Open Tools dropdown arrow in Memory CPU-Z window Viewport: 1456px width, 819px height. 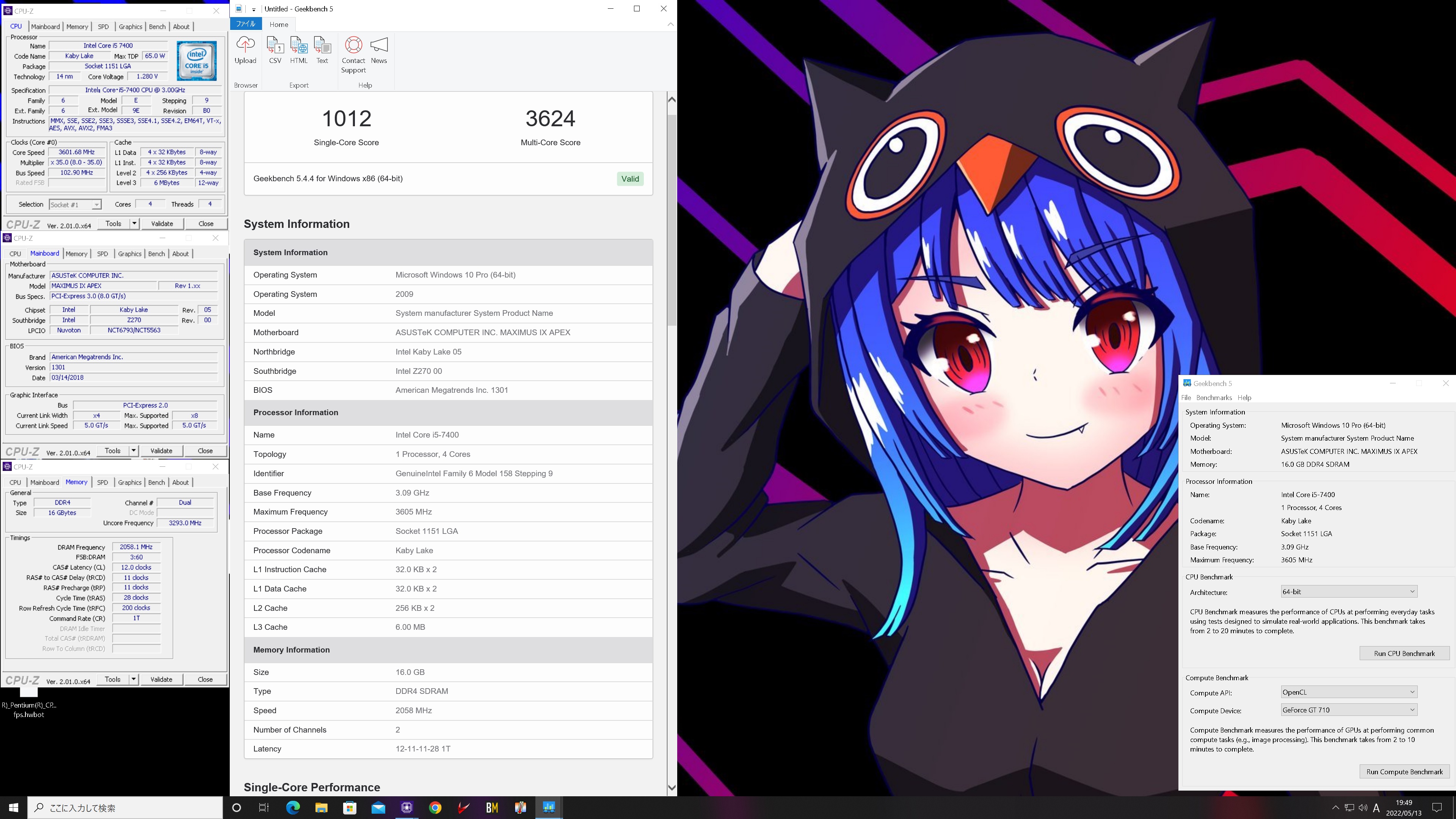coord(134,679)
